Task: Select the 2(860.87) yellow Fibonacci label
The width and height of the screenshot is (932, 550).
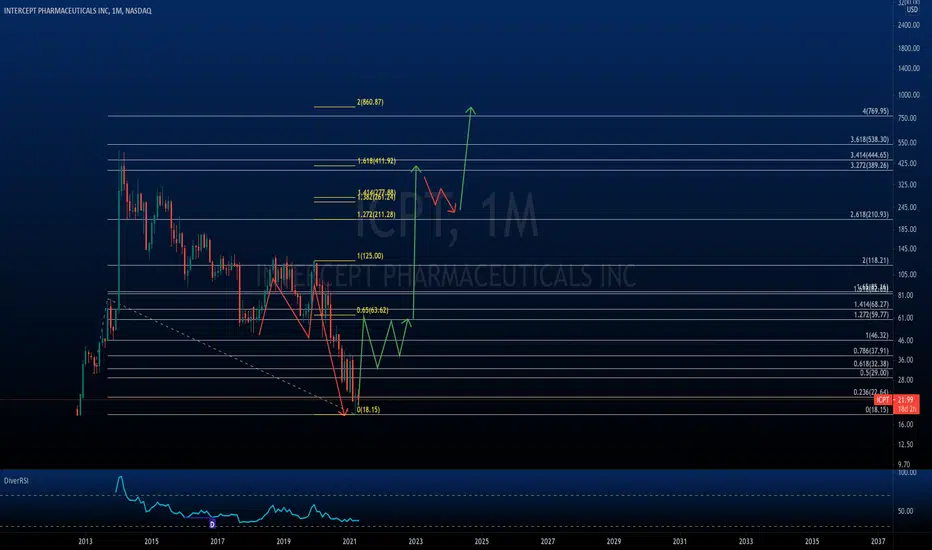Action: 370,102
